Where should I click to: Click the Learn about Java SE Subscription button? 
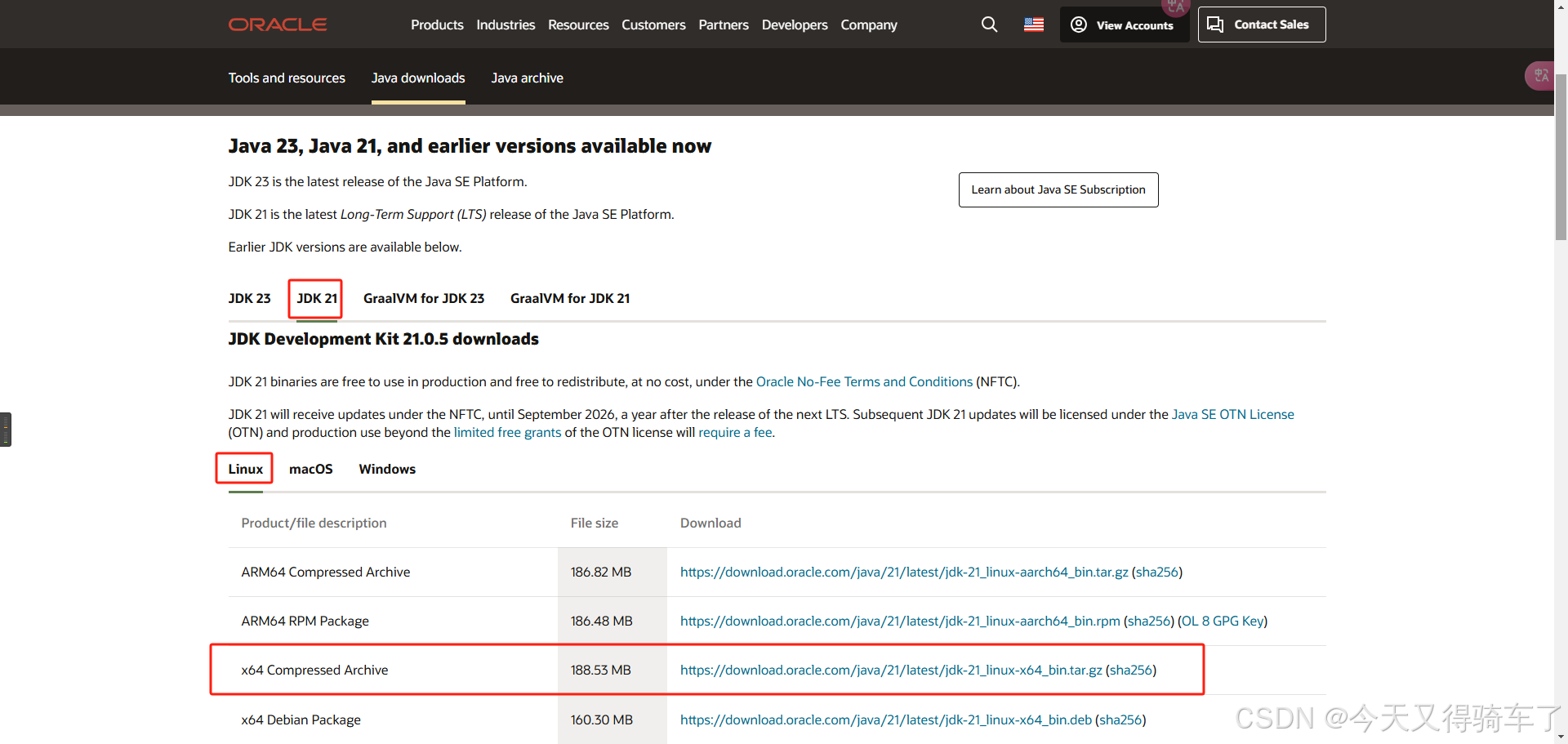(x=1058, y=189)
